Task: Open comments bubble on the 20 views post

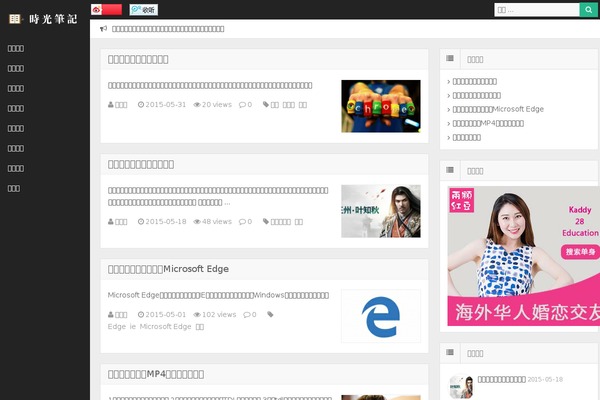Action: tap(242, 105)
